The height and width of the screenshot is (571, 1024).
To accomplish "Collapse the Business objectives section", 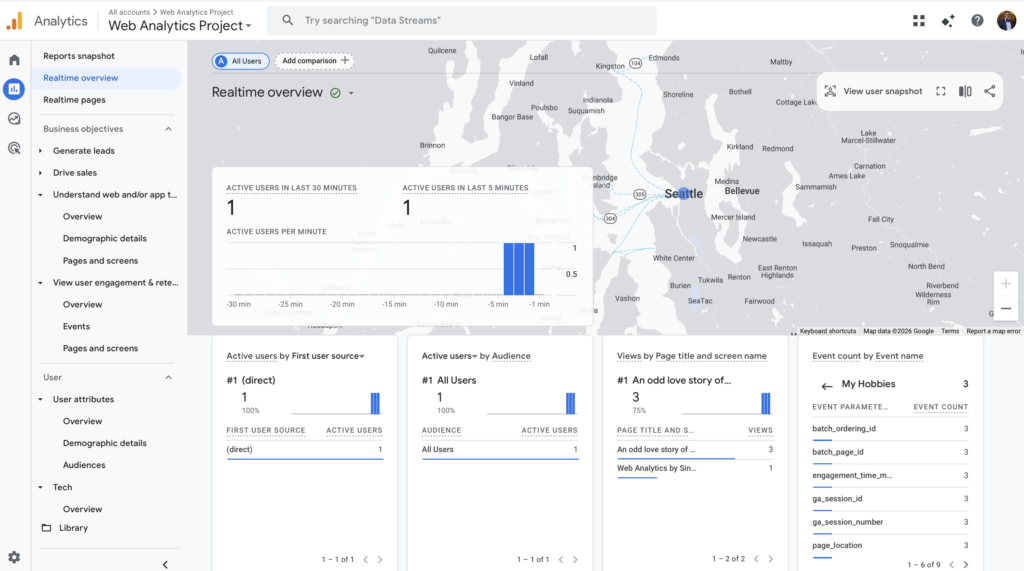I will tap(168, 129).
